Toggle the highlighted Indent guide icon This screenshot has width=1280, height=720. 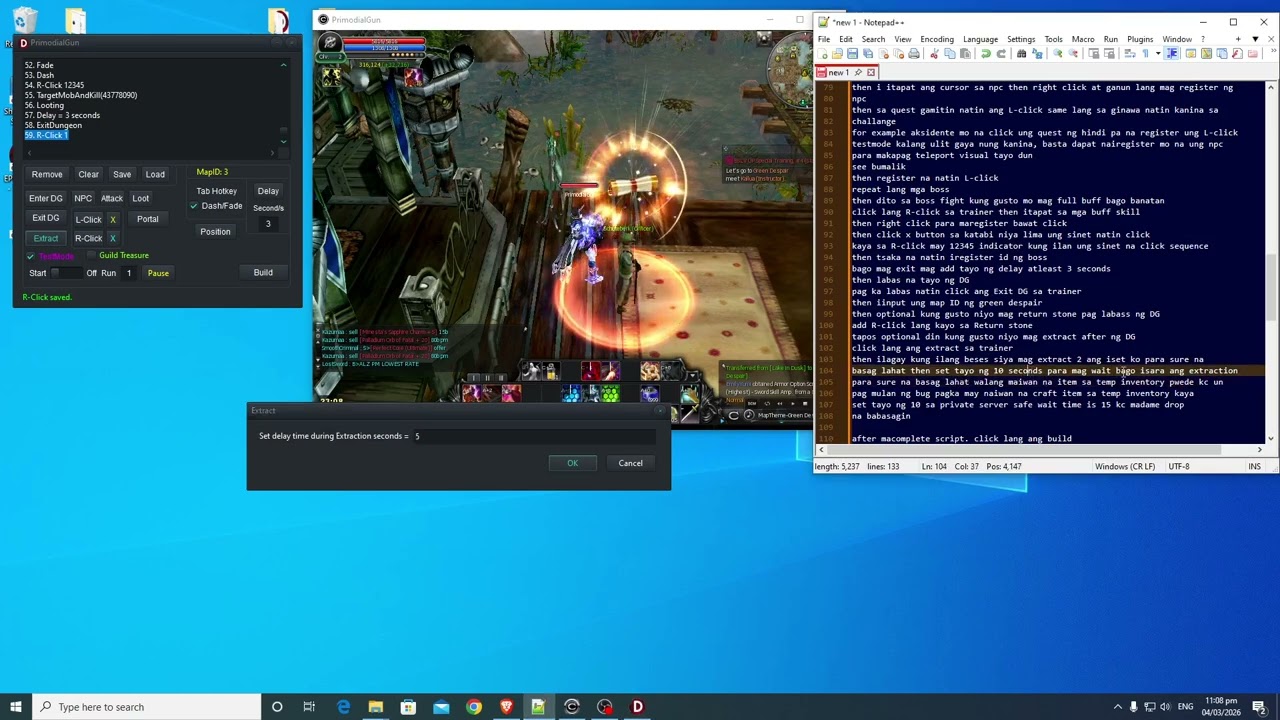1172,53
